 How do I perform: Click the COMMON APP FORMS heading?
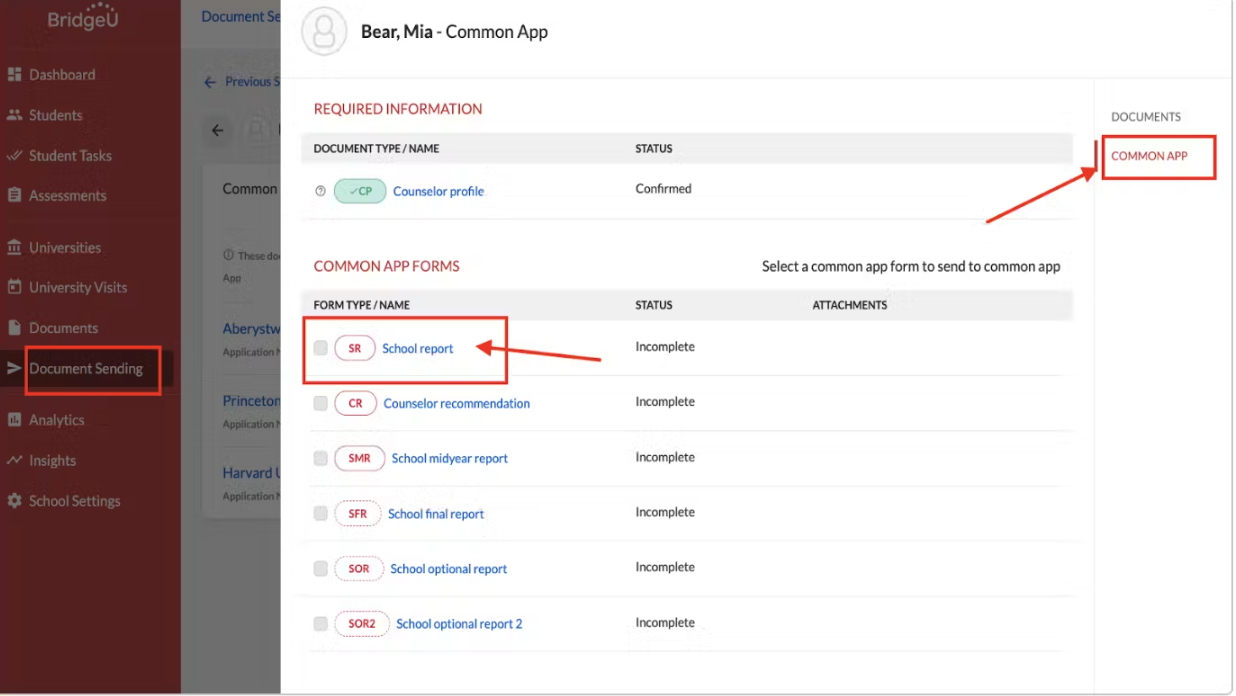[x=387, y=266]
